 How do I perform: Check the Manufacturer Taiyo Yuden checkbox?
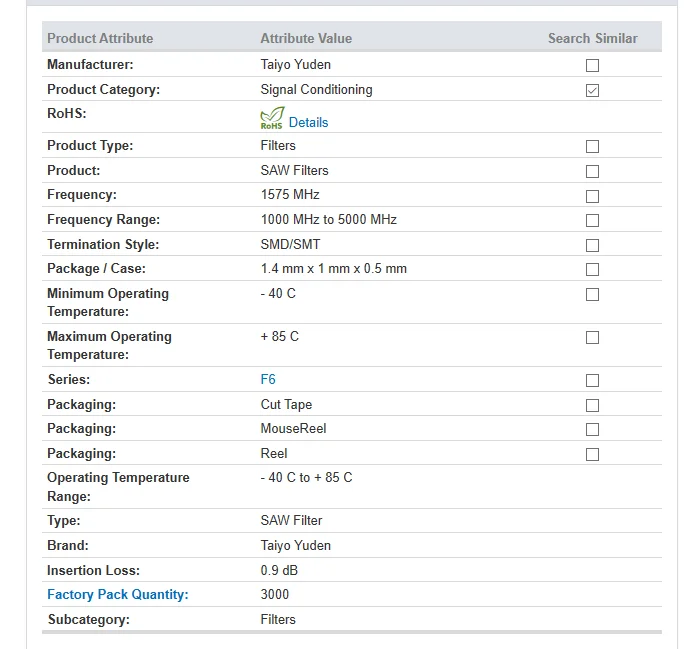[x=592, y=65]
